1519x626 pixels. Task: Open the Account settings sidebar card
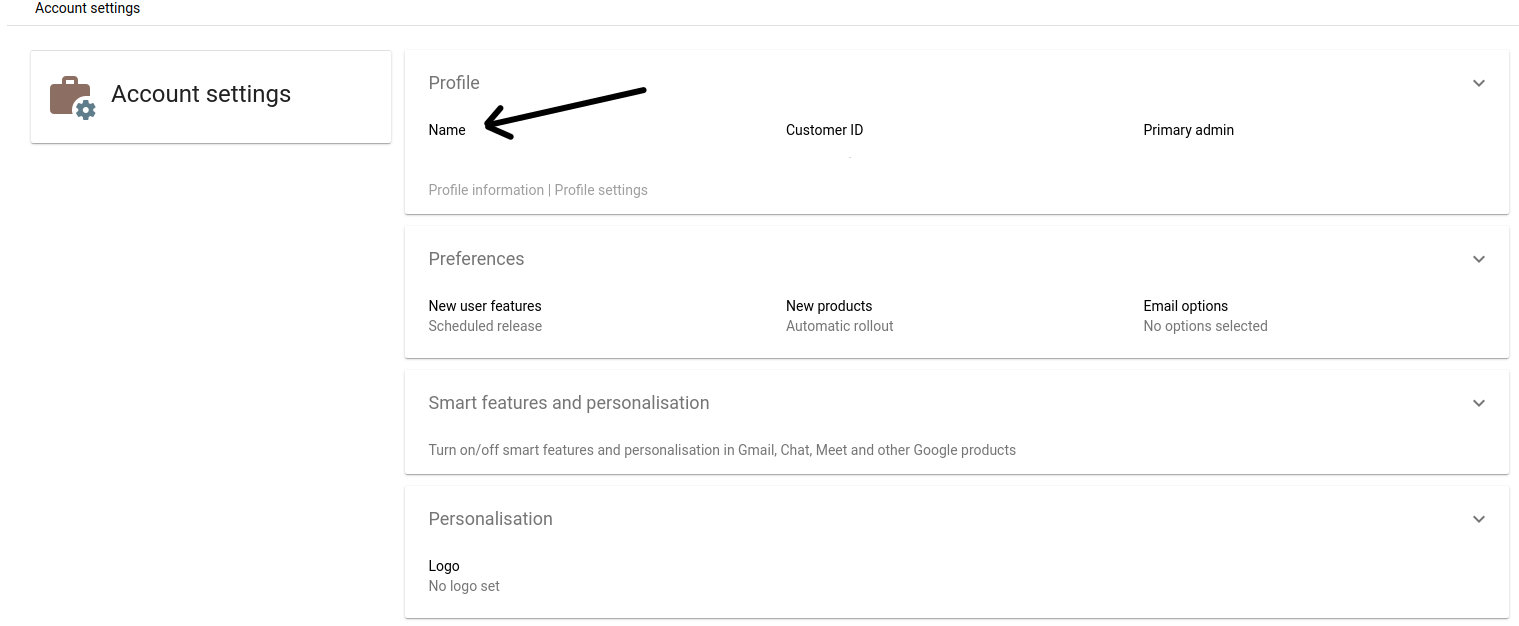[210, 96]
